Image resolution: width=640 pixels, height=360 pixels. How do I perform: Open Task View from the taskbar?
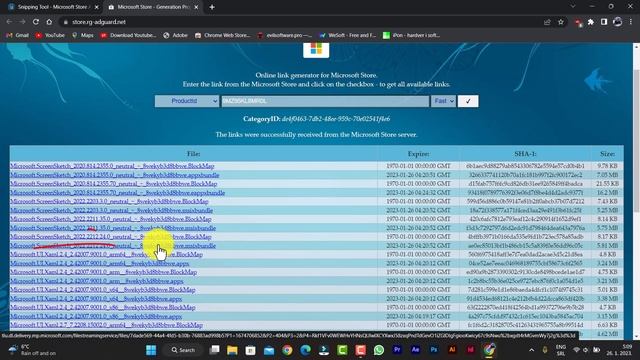pyautogui.click(x=214, y=350)
